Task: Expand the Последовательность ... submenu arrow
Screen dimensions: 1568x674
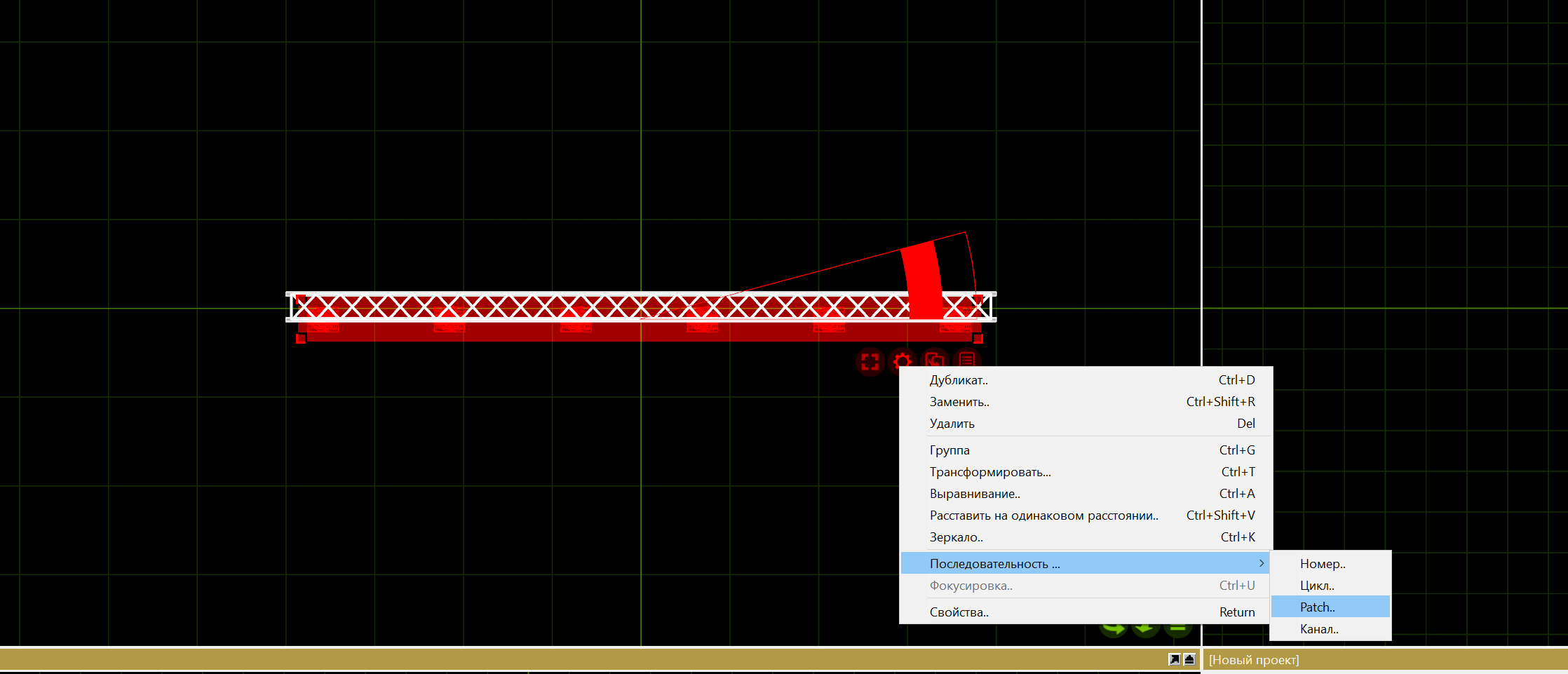Action: click(x=1261, y=563)
